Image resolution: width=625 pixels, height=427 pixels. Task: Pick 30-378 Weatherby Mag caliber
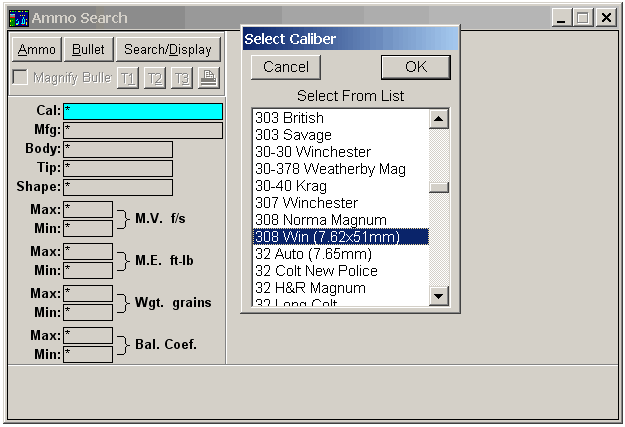pos(341,169)
